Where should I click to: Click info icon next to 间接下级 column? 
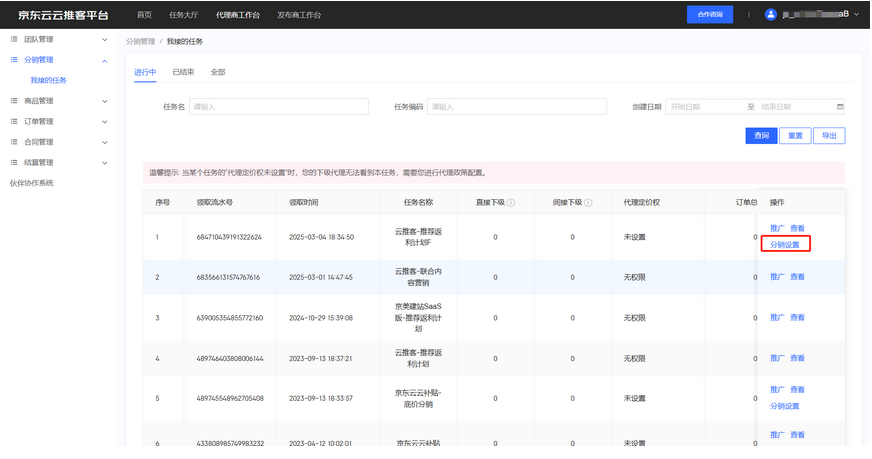tap(588, 203)
